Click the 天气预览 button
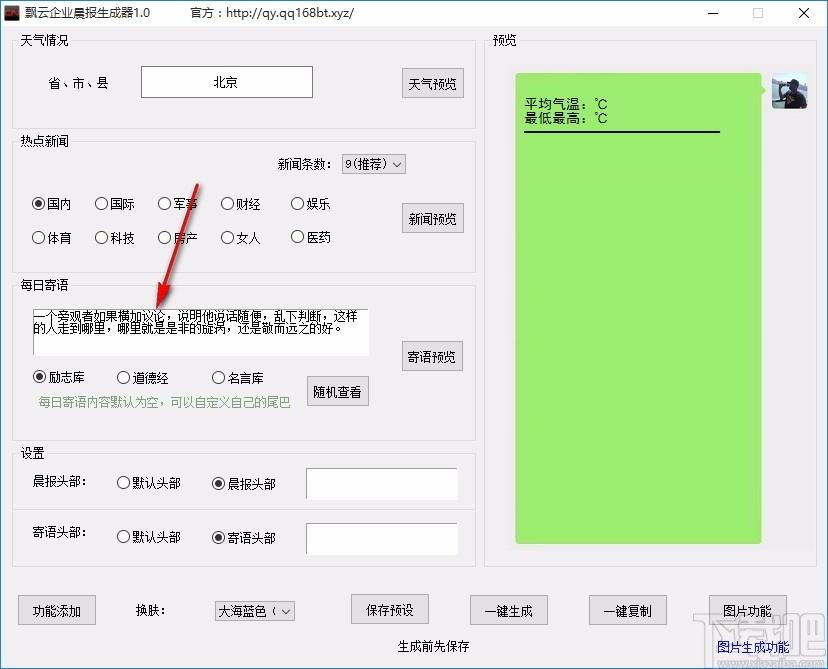The width and height of the screenshot is (828, 669). (x=432, y=83)
